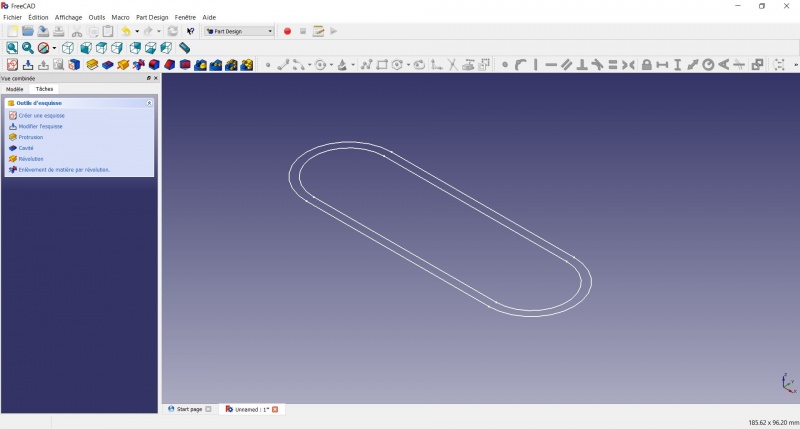Click the What's This help icon
The width and height of the screenshot is (800, 429).
[190, 31]
